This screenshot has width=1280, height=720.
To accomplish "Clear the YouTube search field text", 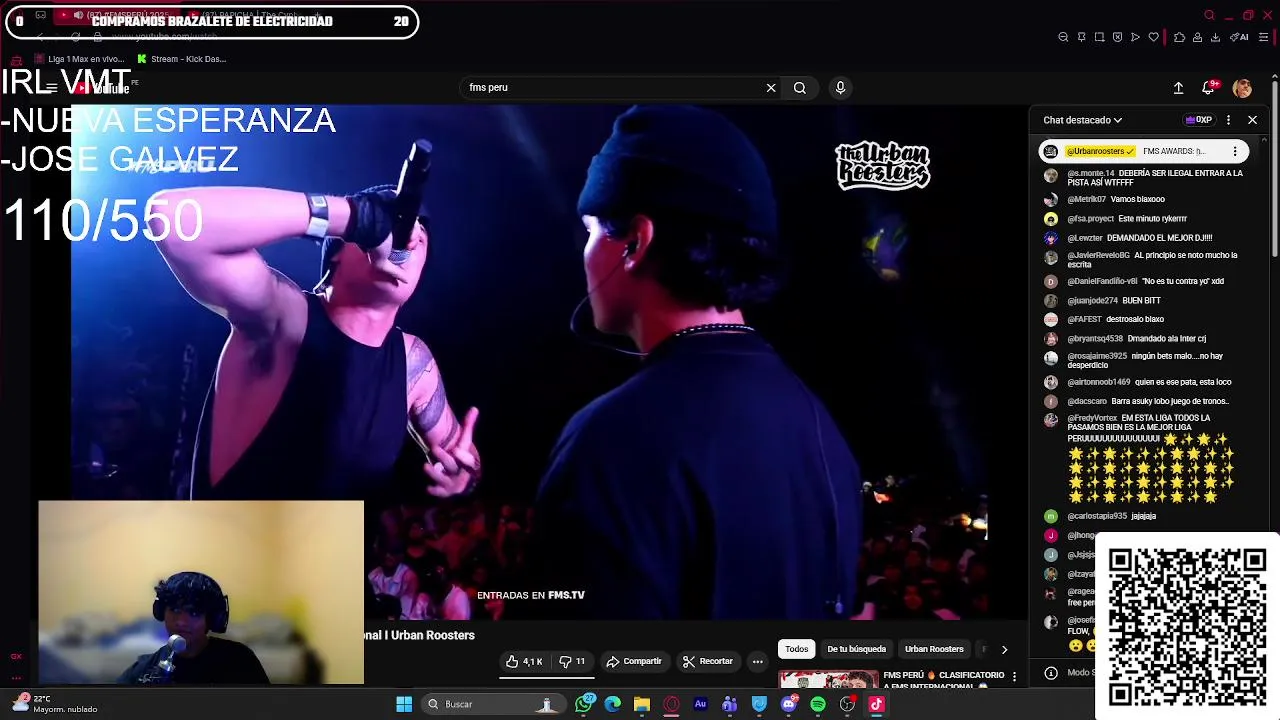I will pyautogui.click(x=771, y=88).
